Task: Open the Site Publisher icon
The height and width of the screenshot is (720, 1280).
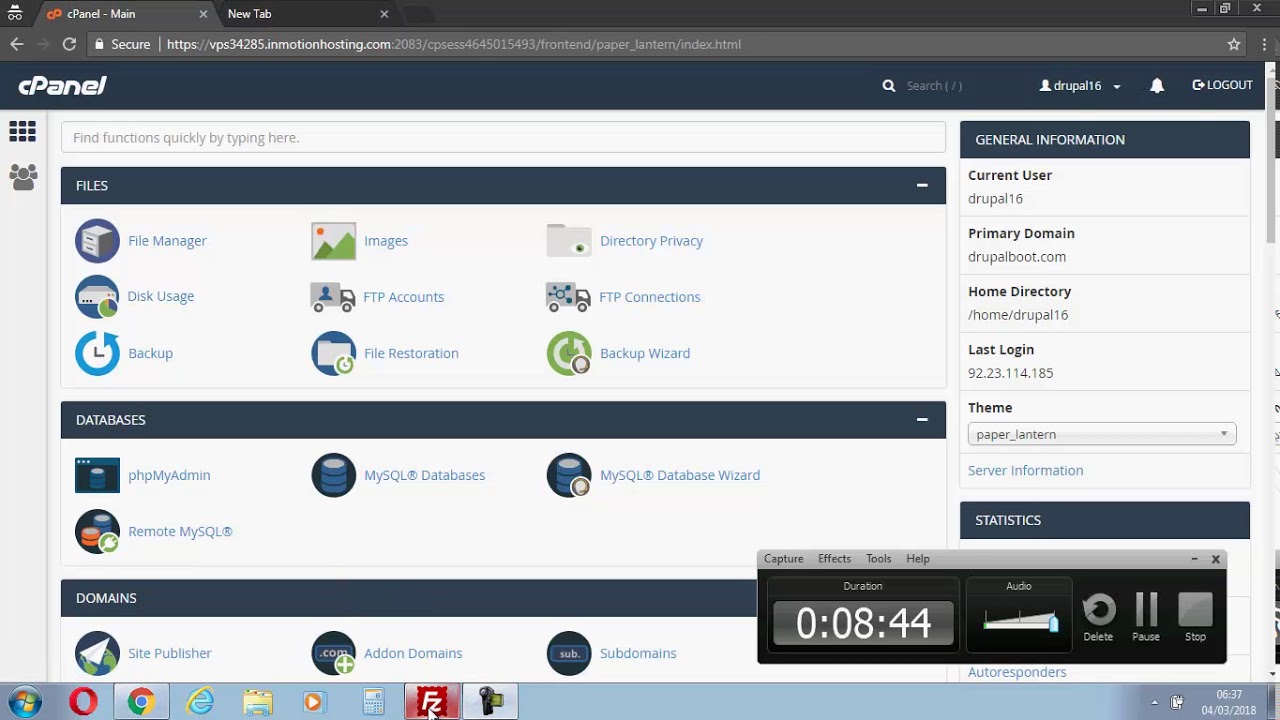Action: (x=97, y=653)
